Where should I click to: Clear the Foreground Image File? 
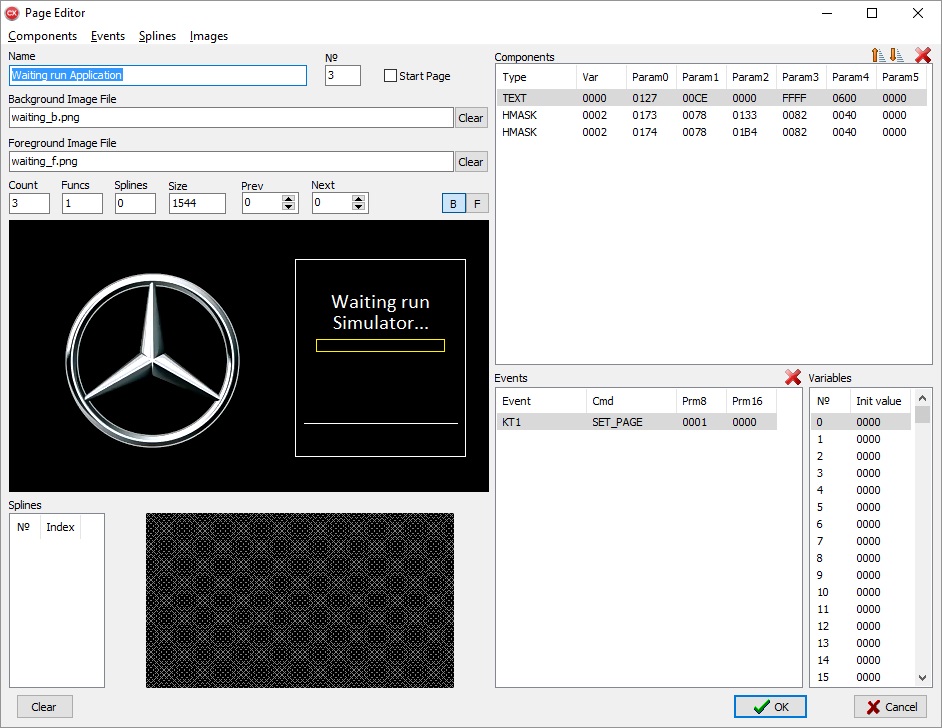click(470, 162)
